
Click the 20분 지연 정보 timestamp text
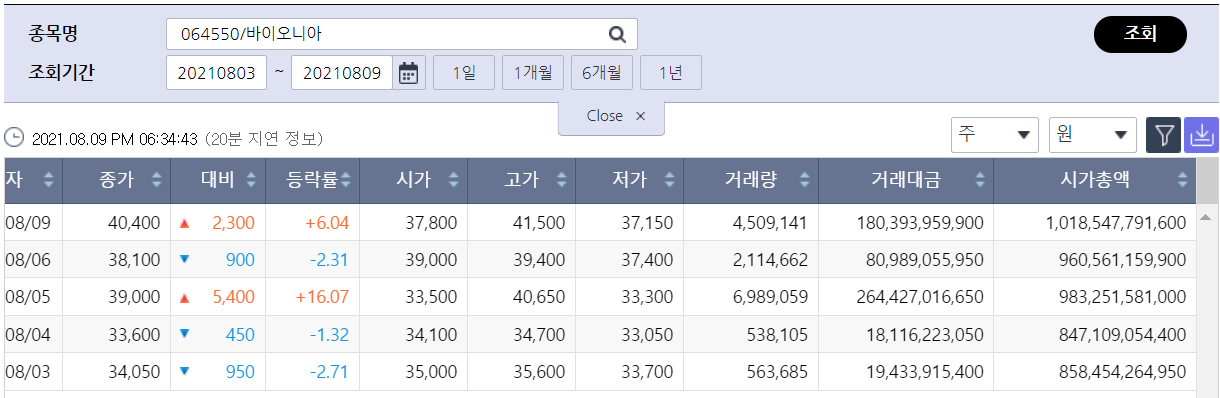click(264, 138)
